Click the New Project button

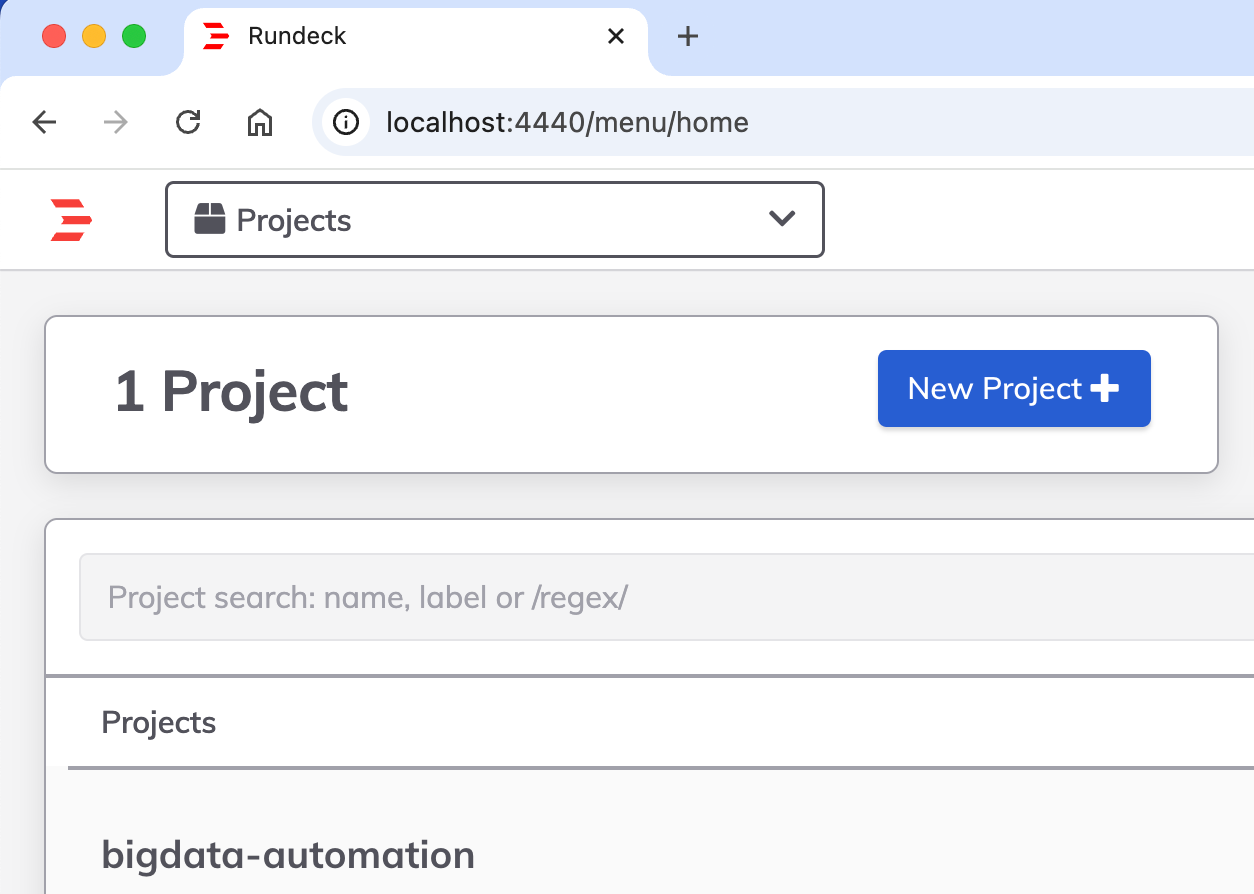click(x=1013, y=388)
